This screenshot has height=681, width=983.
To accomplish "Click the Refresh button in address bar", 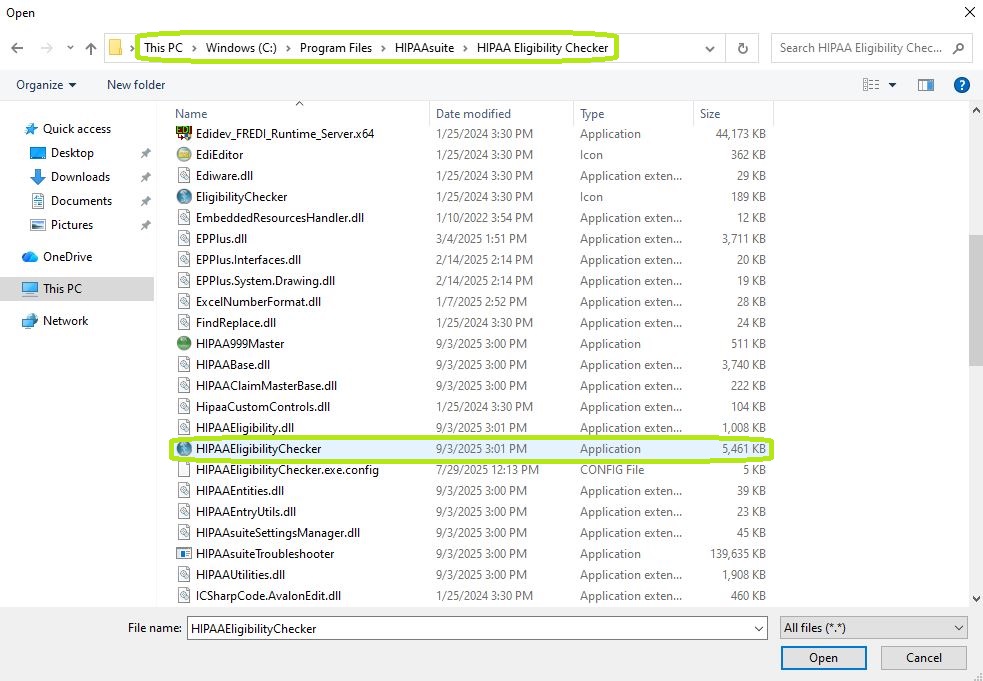I will tap(742, 48).
